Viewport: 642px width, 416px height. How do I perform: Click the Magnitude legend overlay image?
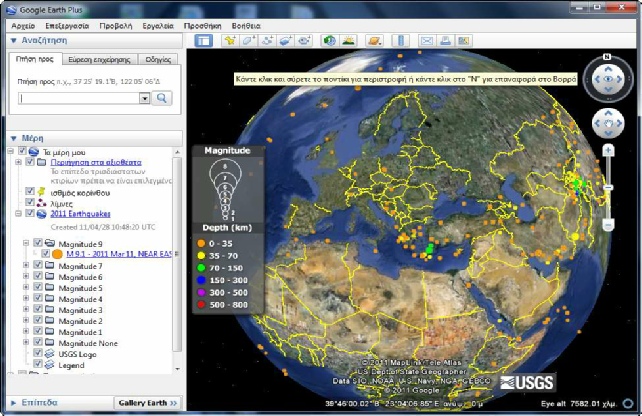tap(227, 230)
